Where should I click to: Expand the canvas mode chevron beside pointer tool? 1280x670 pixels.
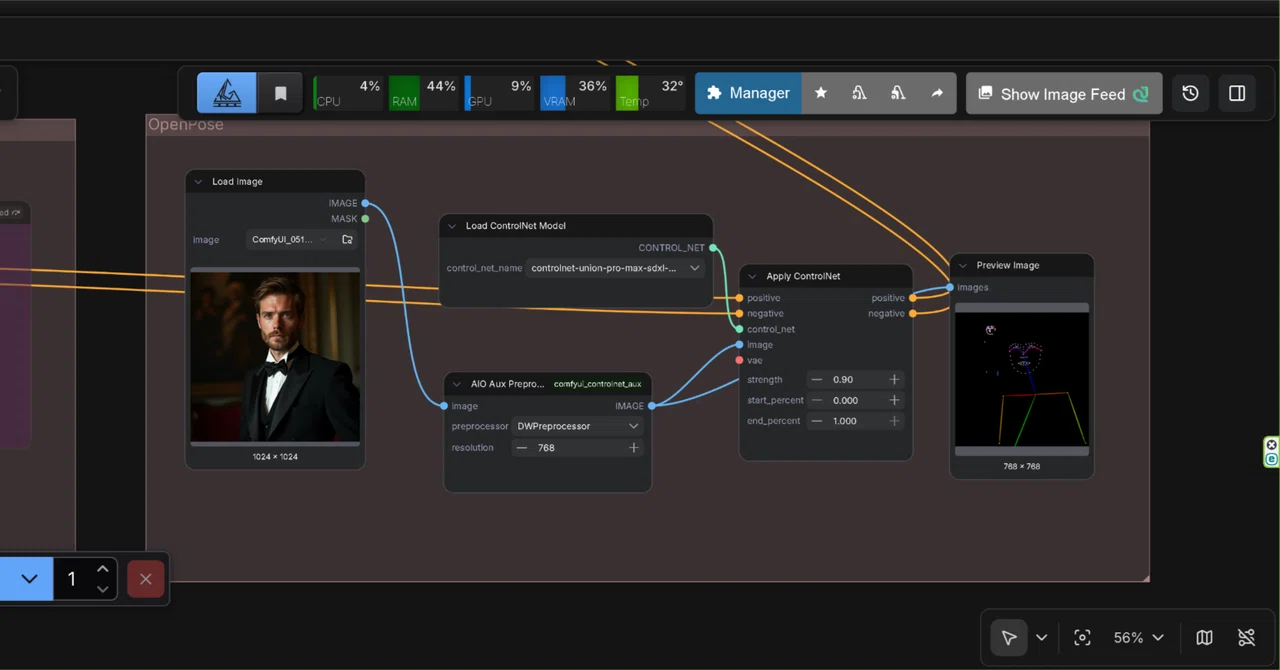pos(1041,638)
